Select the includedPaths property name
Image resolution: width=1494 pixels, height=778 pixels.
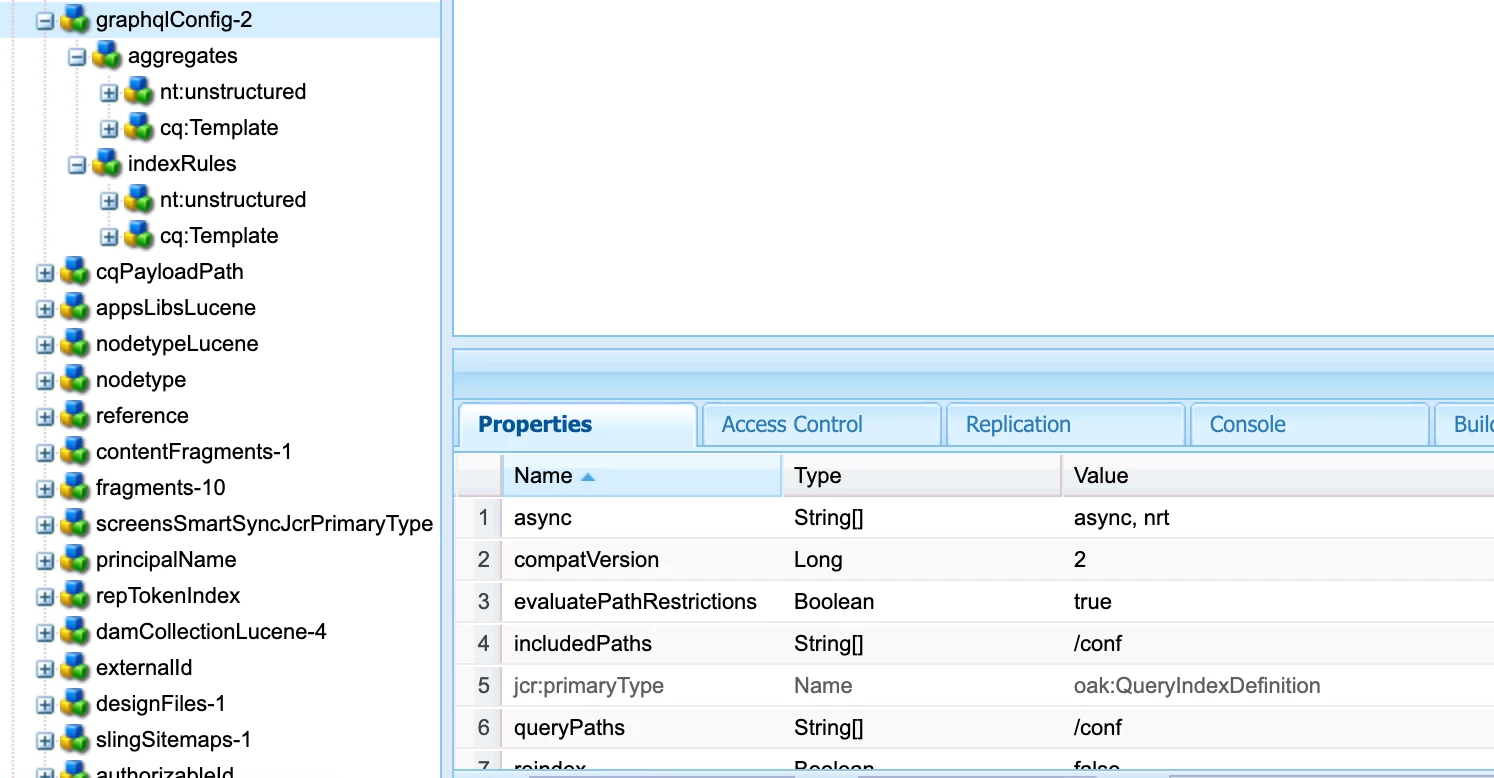tap(583, 644)
